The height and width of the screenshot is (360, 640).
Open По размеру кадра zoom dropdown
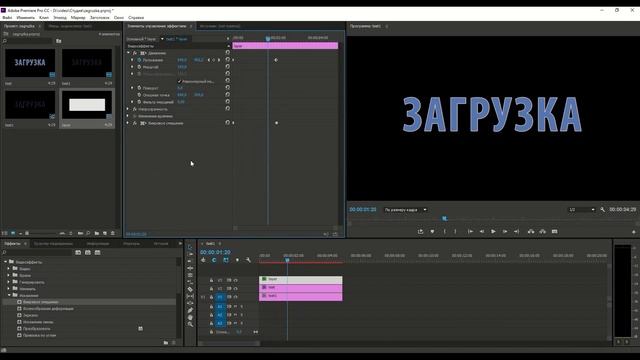[x=405, y=209]
